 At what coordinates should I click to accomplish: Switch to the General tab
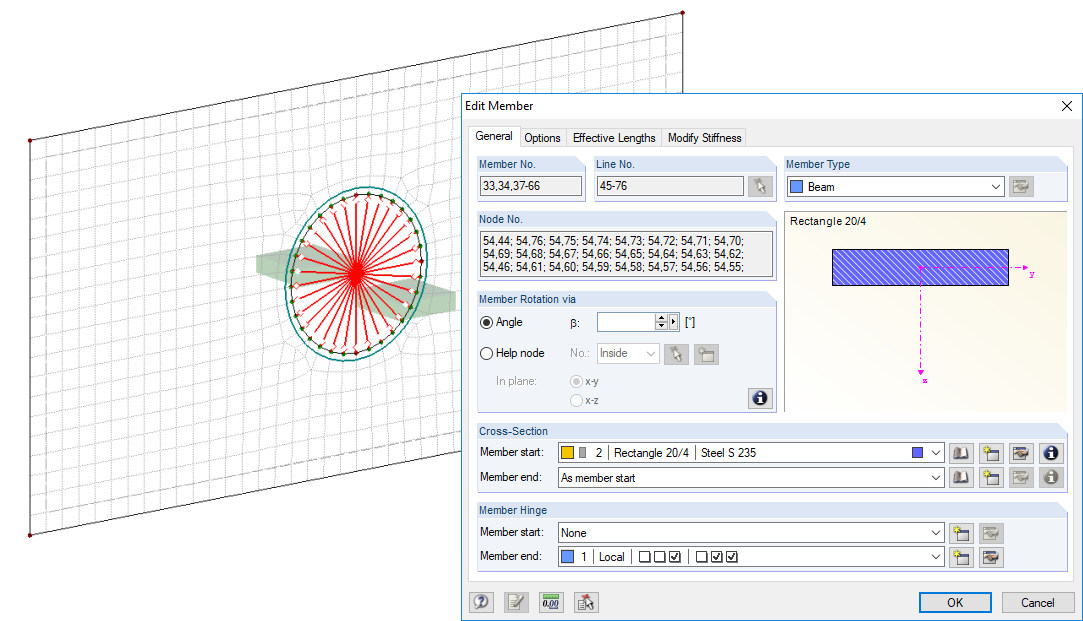coord(494,136)
